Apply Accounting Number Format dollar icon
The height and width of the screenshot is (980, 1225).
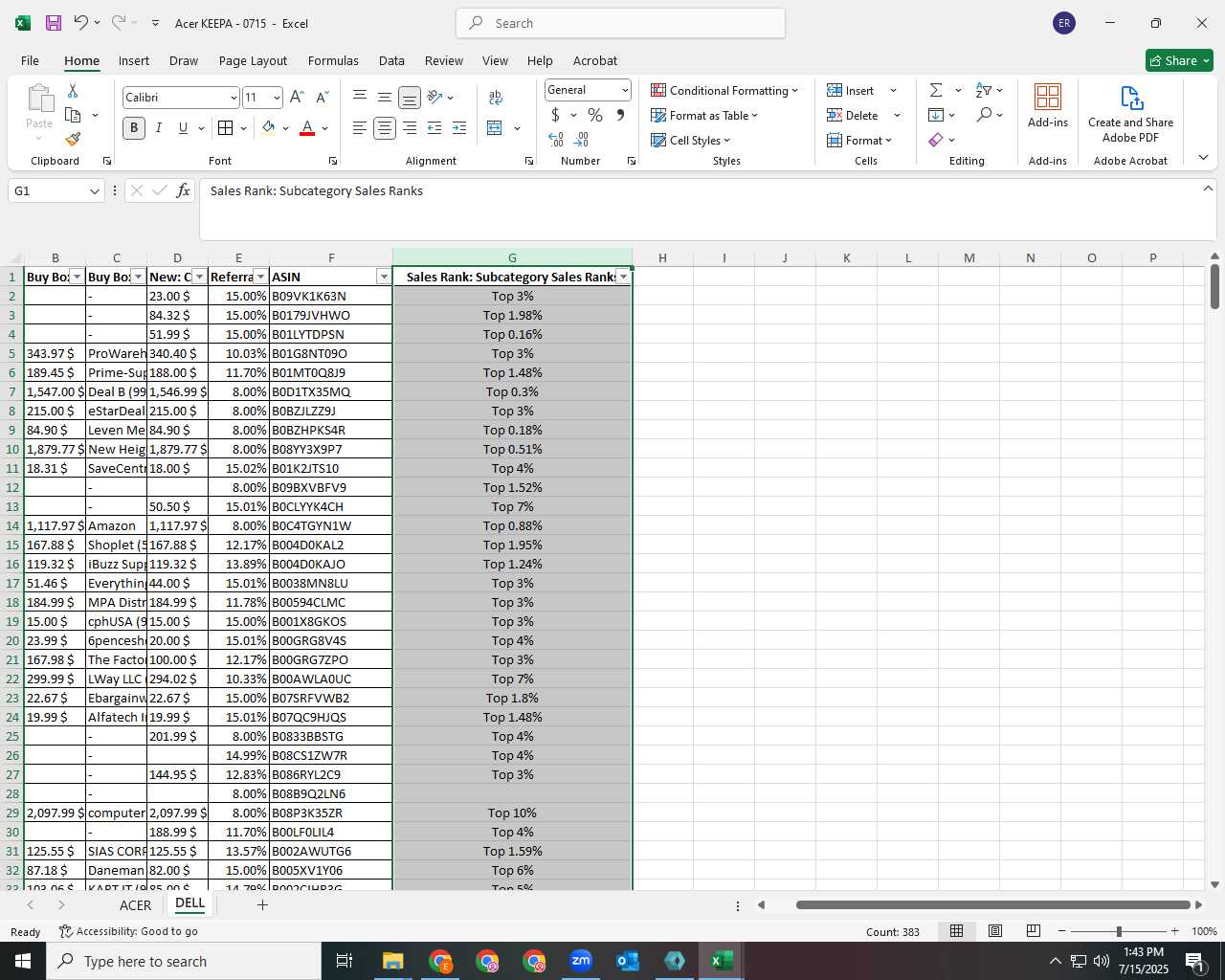(x=555, y=115)
